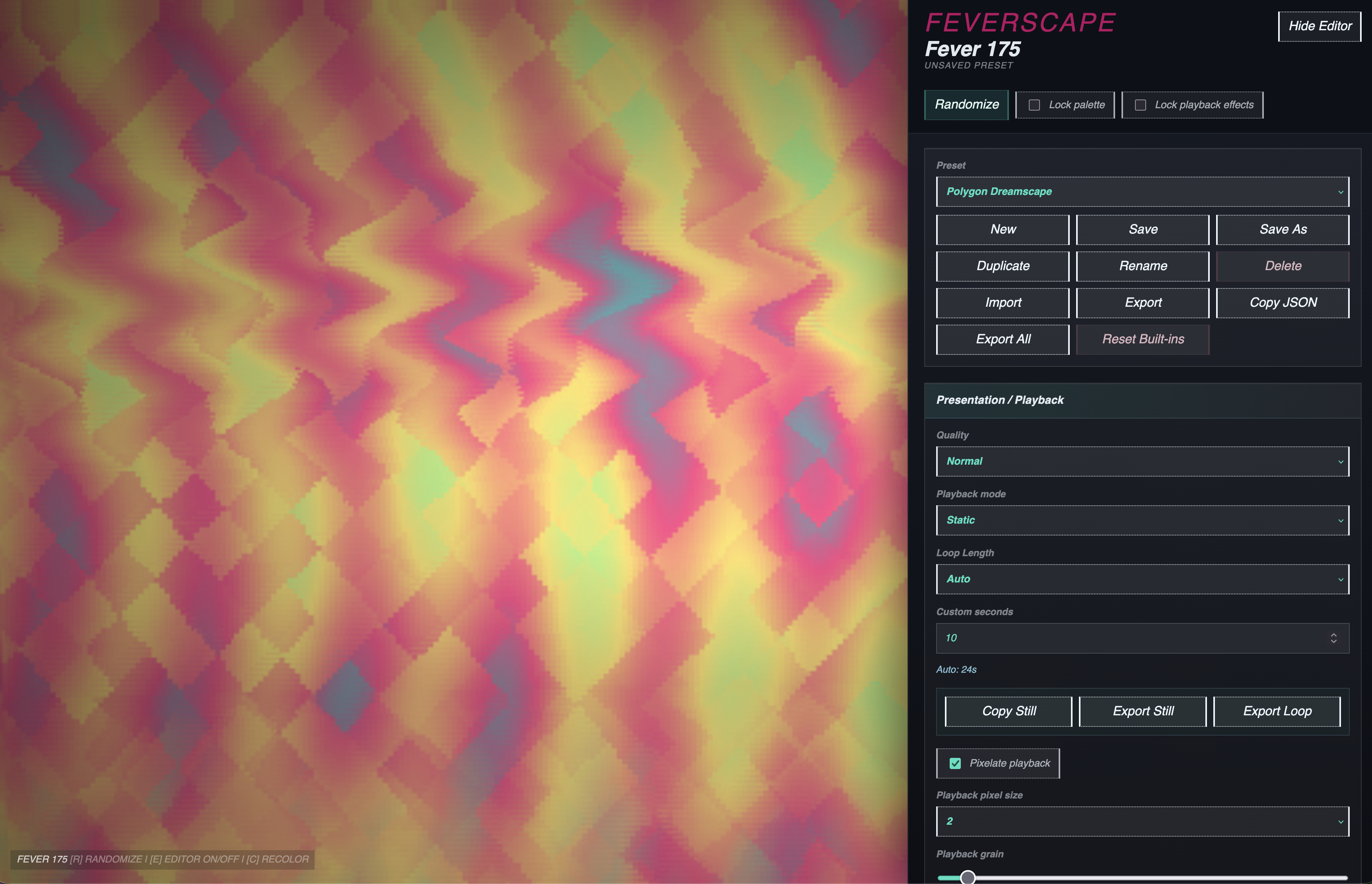The height and width of the screenshot is (884, 1372).
Task: Rename the current preset
Action: click(1143, 266)
